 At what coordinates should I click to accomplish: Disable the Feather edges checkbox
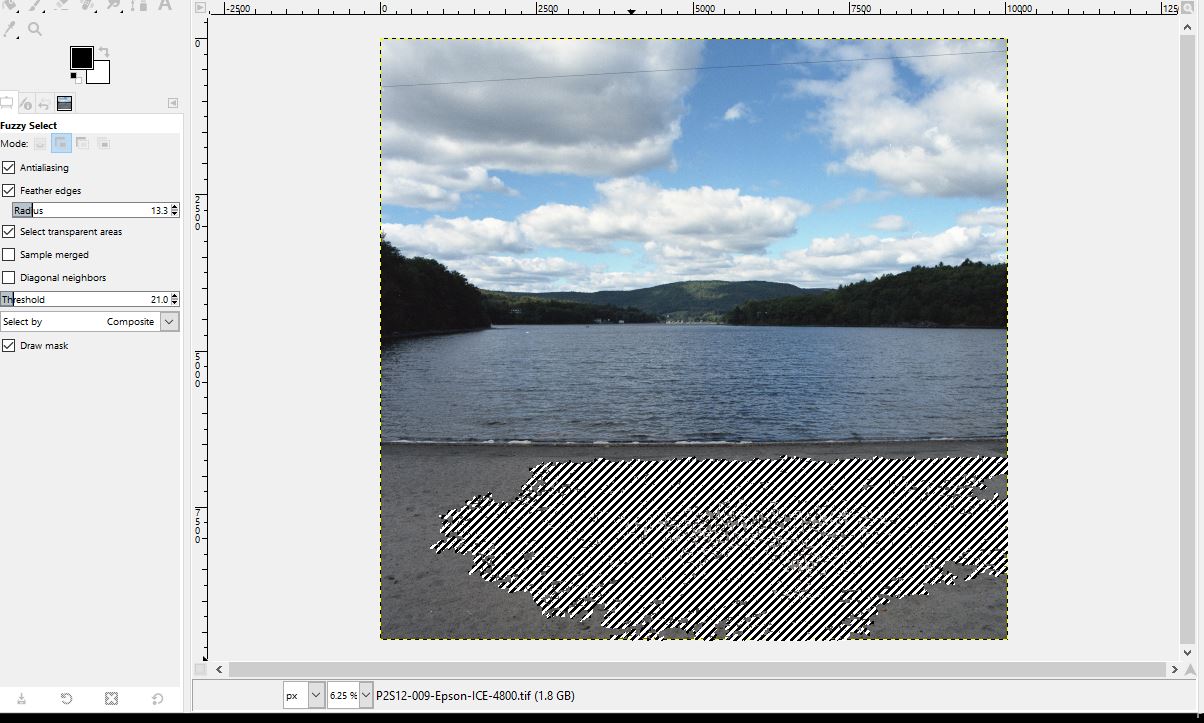tap(9, 190)
